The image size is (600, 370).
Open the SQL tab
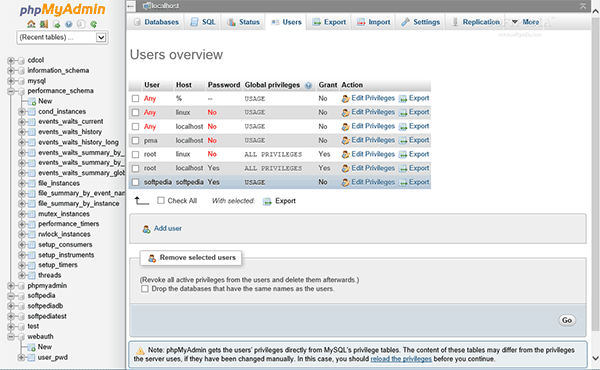[203, 22]
